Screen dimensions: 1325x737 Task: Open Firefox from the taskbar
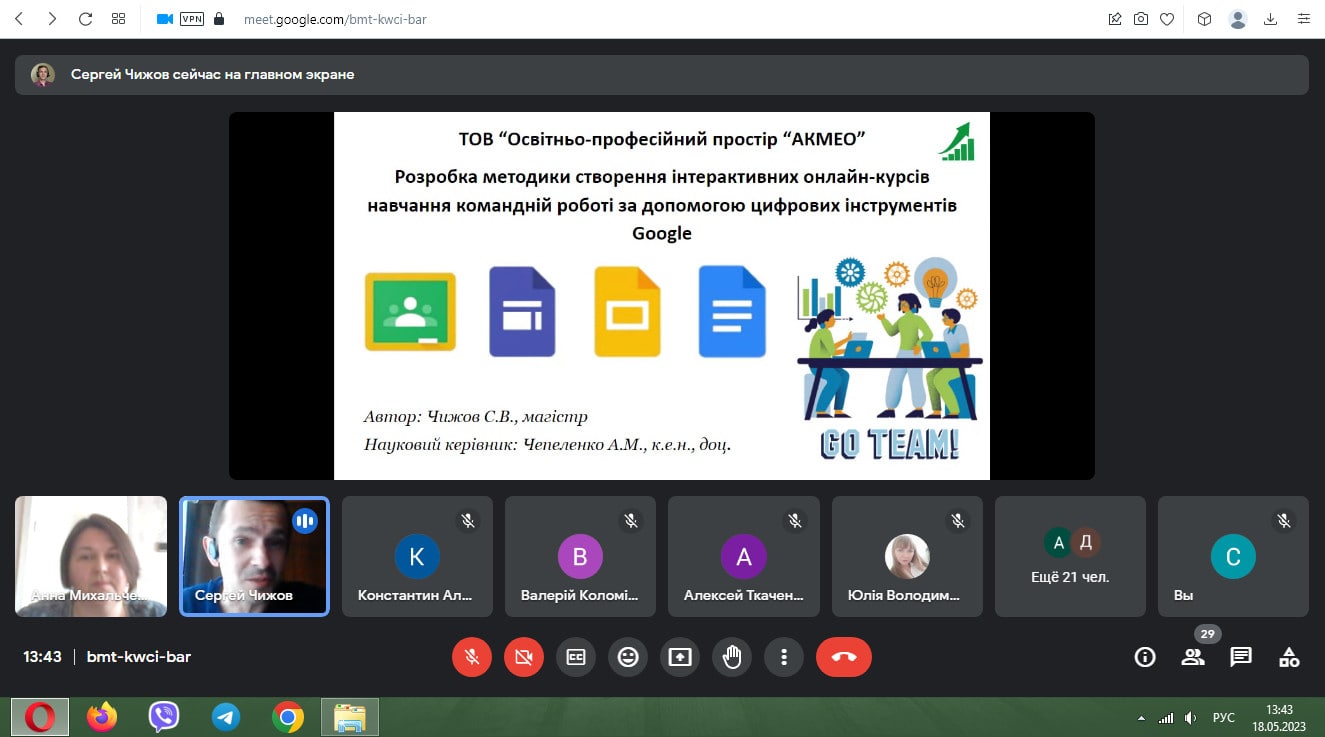click(x=102, y=717)
